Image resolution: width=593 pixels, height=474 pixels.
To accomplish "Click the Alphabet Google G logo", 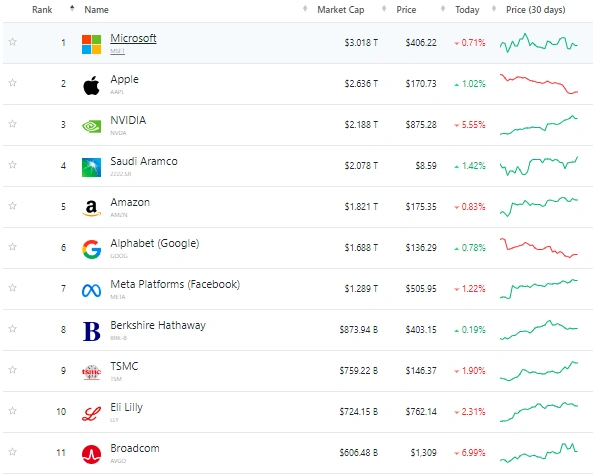I will 92,249.
